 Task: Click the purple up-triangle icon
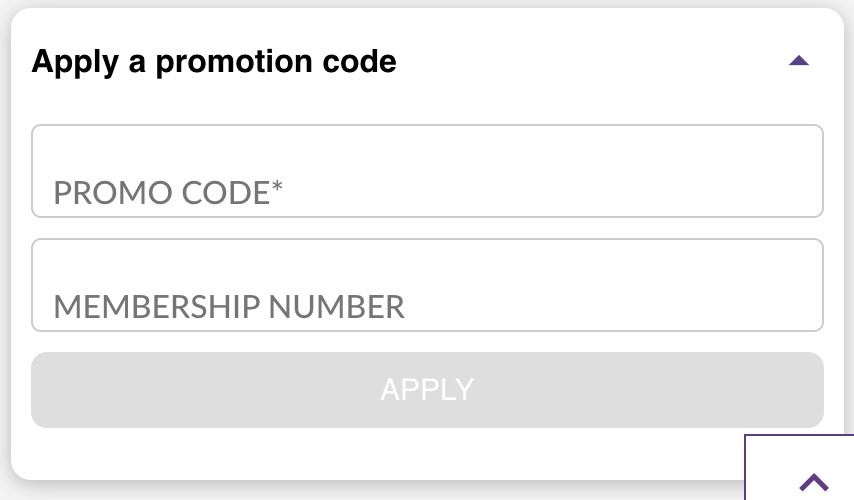(798, 62)
